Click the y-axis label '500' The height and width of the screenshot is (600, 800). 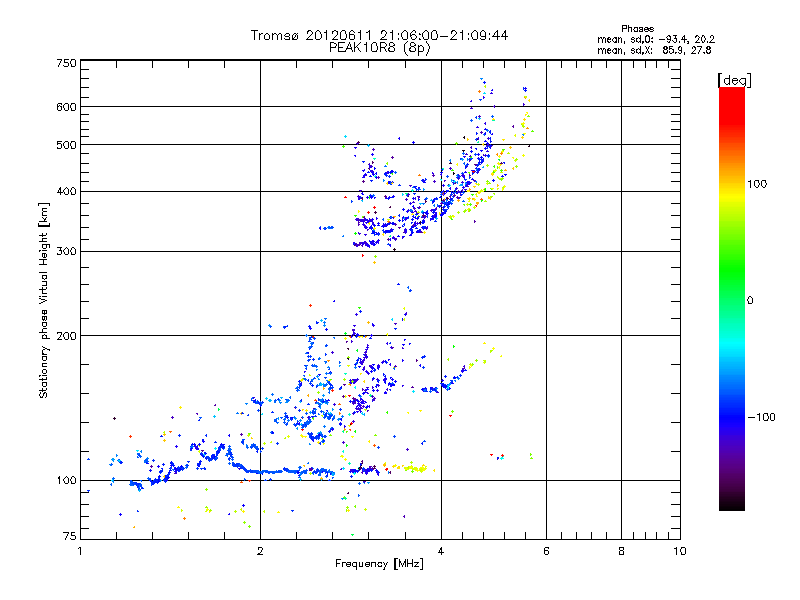66,145
